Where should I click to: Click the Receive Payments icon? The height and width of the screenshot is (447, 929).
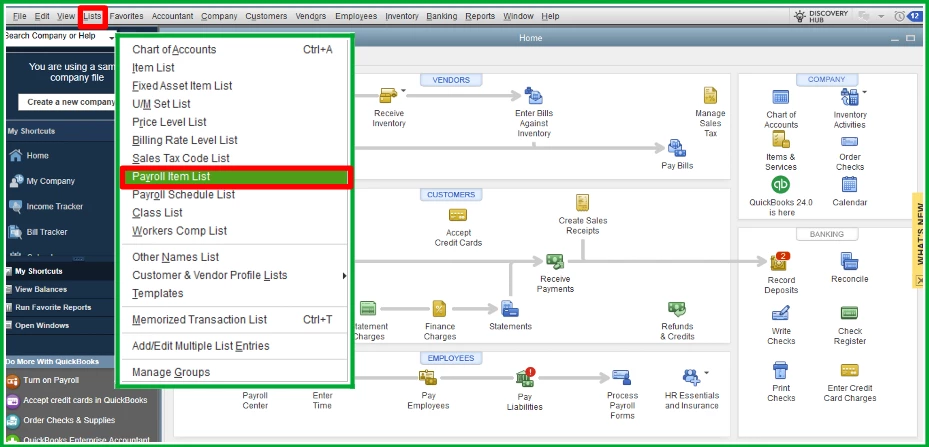pos(555,261)
